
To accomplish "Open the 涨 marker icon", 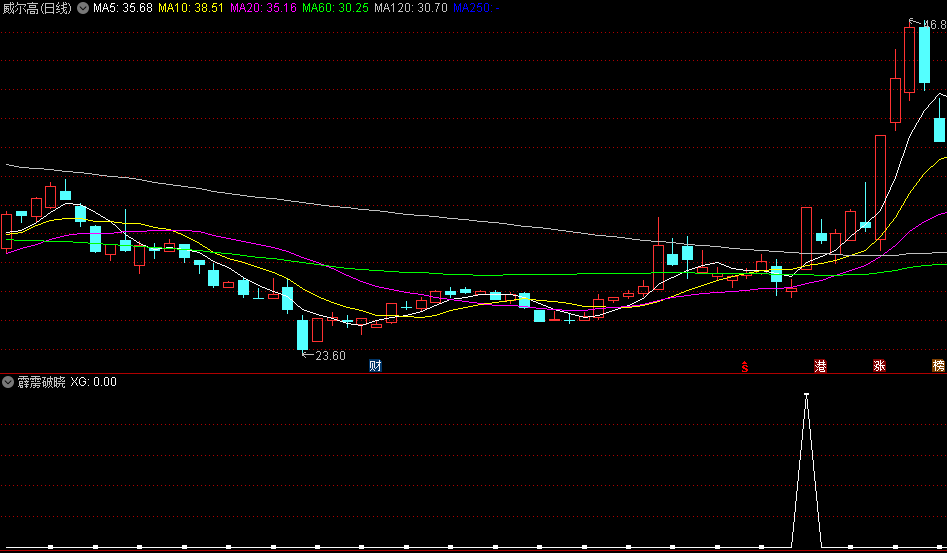I will coord(879,365).
